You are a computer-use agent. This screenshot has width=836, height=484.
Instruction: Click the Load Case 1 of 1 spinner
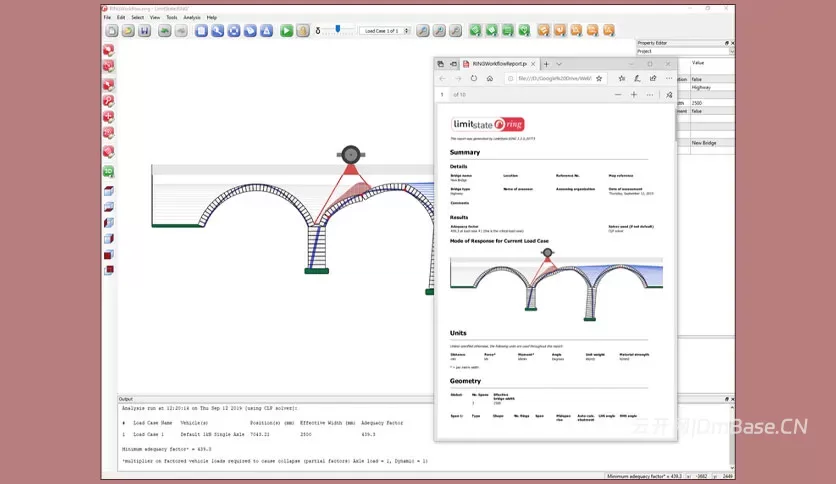coord(384,31)
